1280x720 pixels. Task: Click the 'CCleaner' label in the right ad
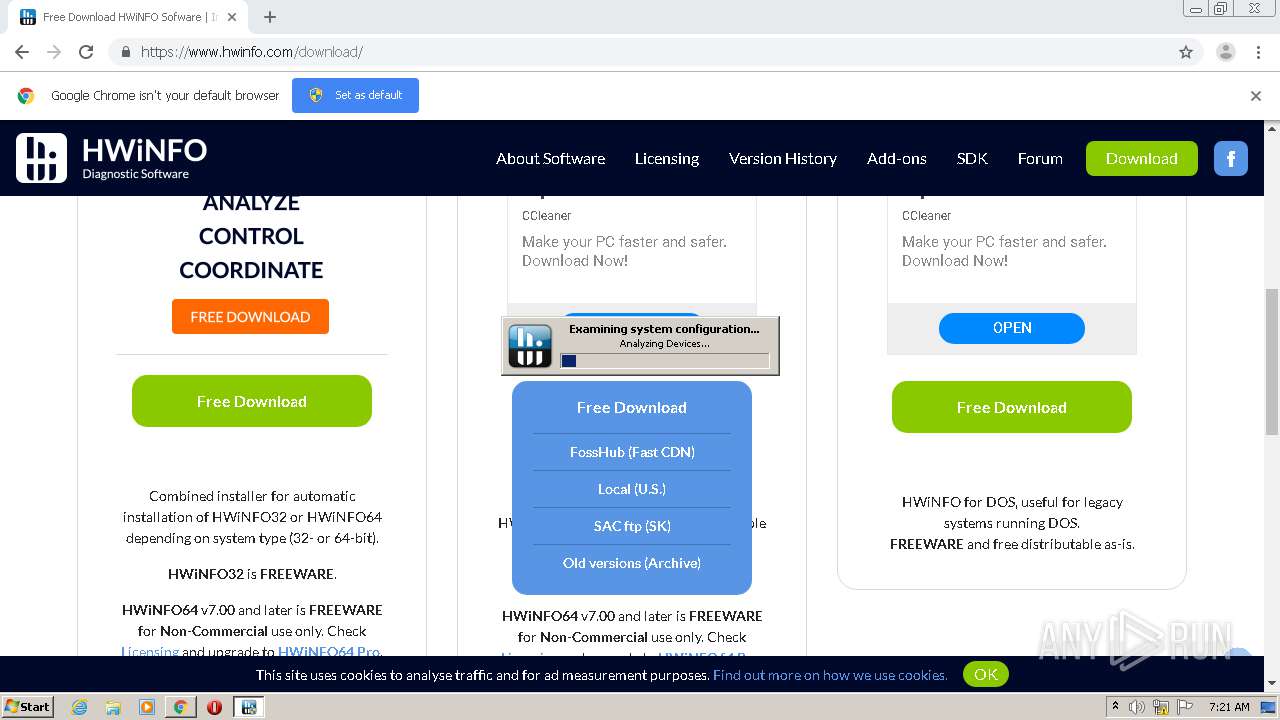[x=927, y=215]
